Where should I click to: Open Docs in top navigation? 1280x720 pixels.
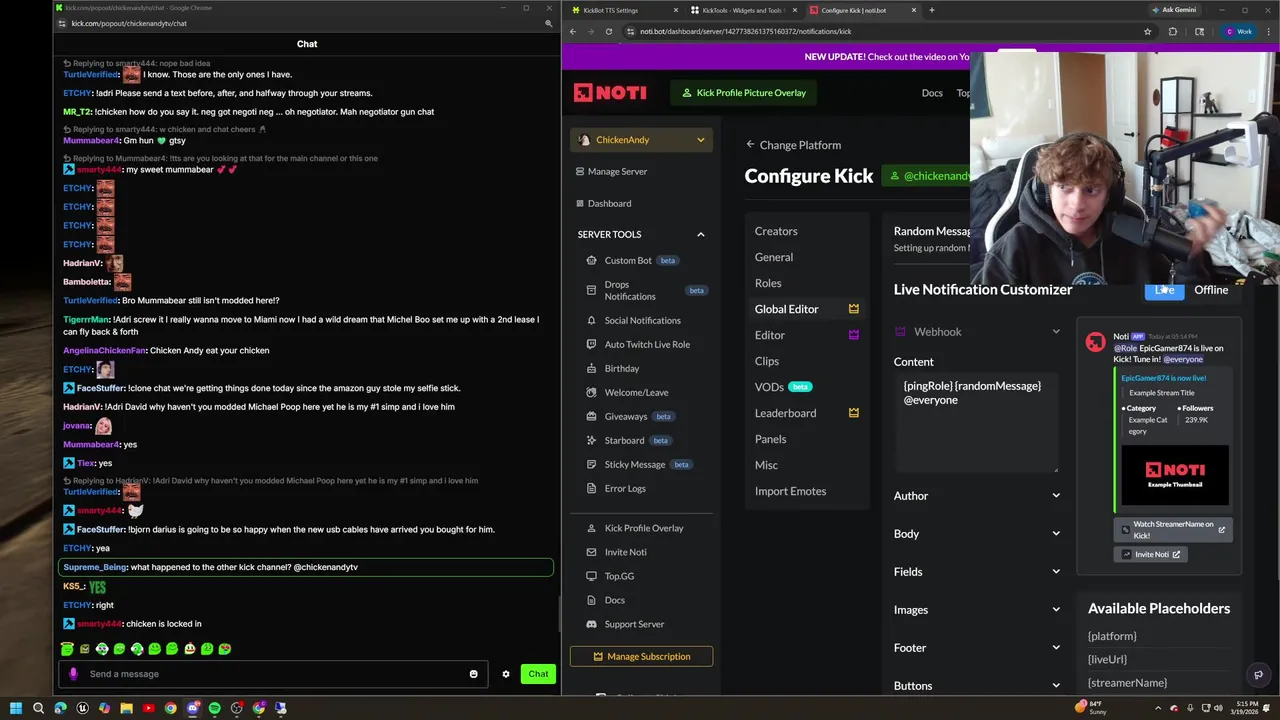click(932, 93)
